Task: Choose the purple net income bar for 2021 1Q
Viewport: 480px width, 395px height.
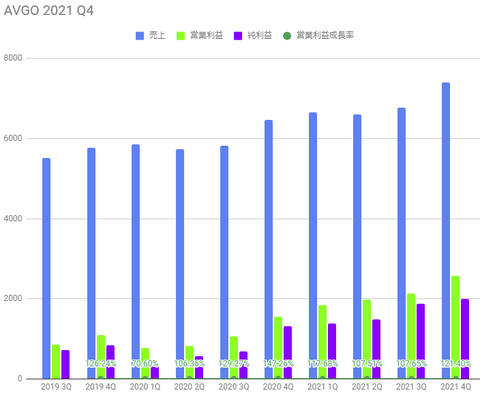Action: (332, 351)
